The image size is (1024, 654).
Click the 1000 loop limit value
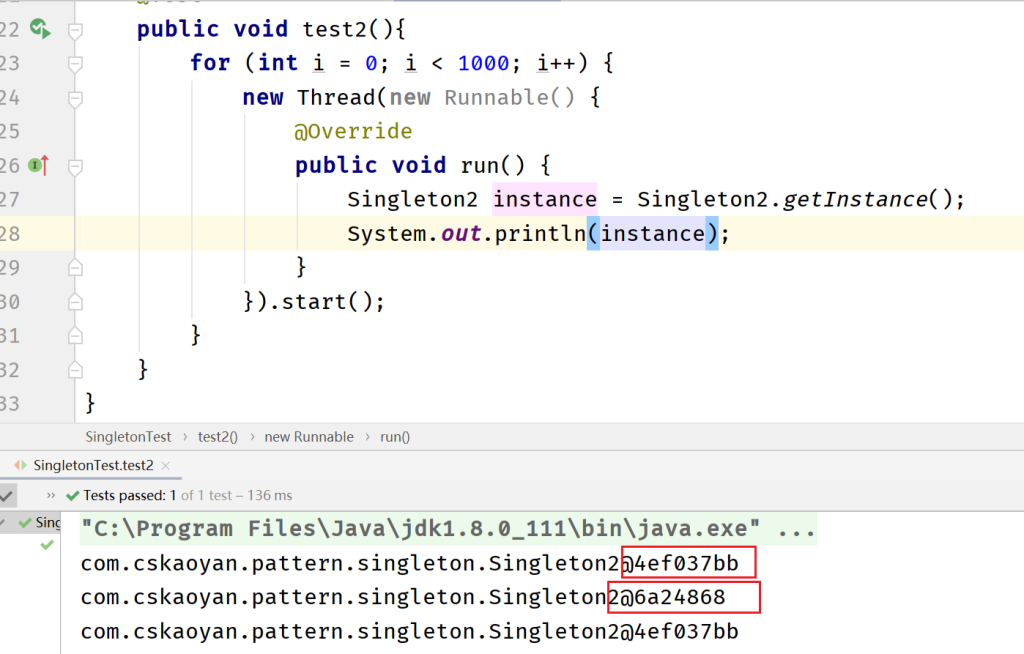tap(483, 63)
